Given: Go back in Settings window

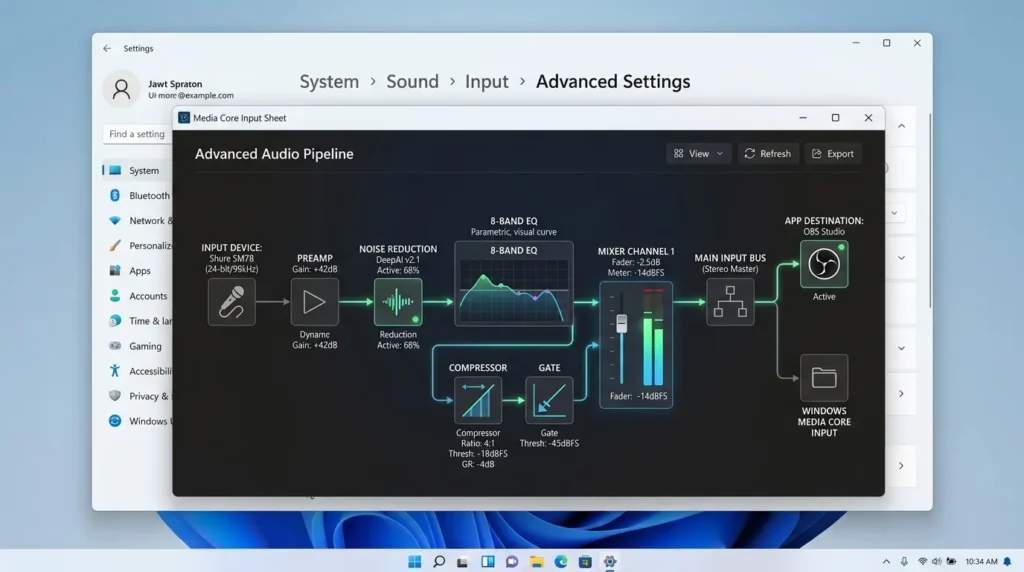Looking at the screenshot, I should click(x=107, y=48).
